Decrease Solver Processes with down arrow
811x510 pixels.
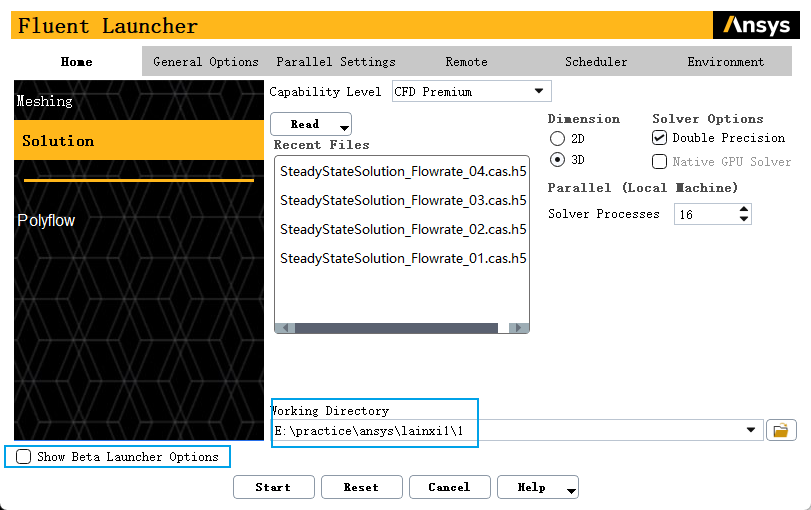743,219
